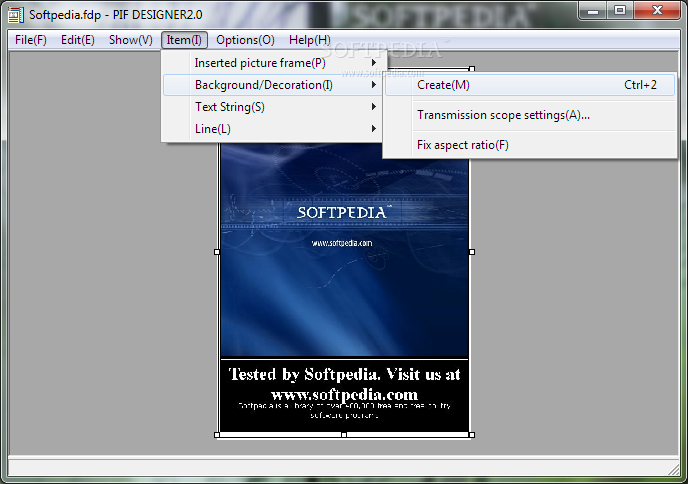Select Background/Decoration(I) menu entry
The width and height of the screenshot is (688, 484).
click(x=272, y=85)
